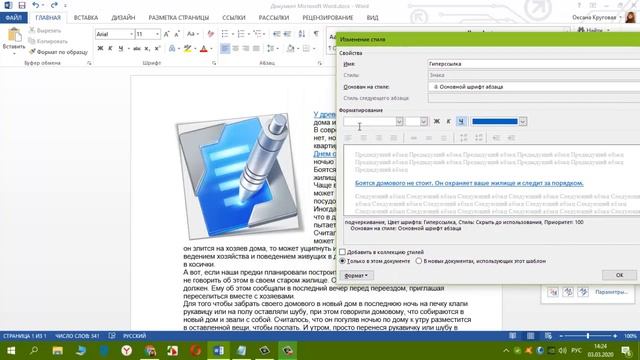Center text in the ribbon Paragraph group
The height and width of the screenshot is (360, 640).
(x=236, y=49)
